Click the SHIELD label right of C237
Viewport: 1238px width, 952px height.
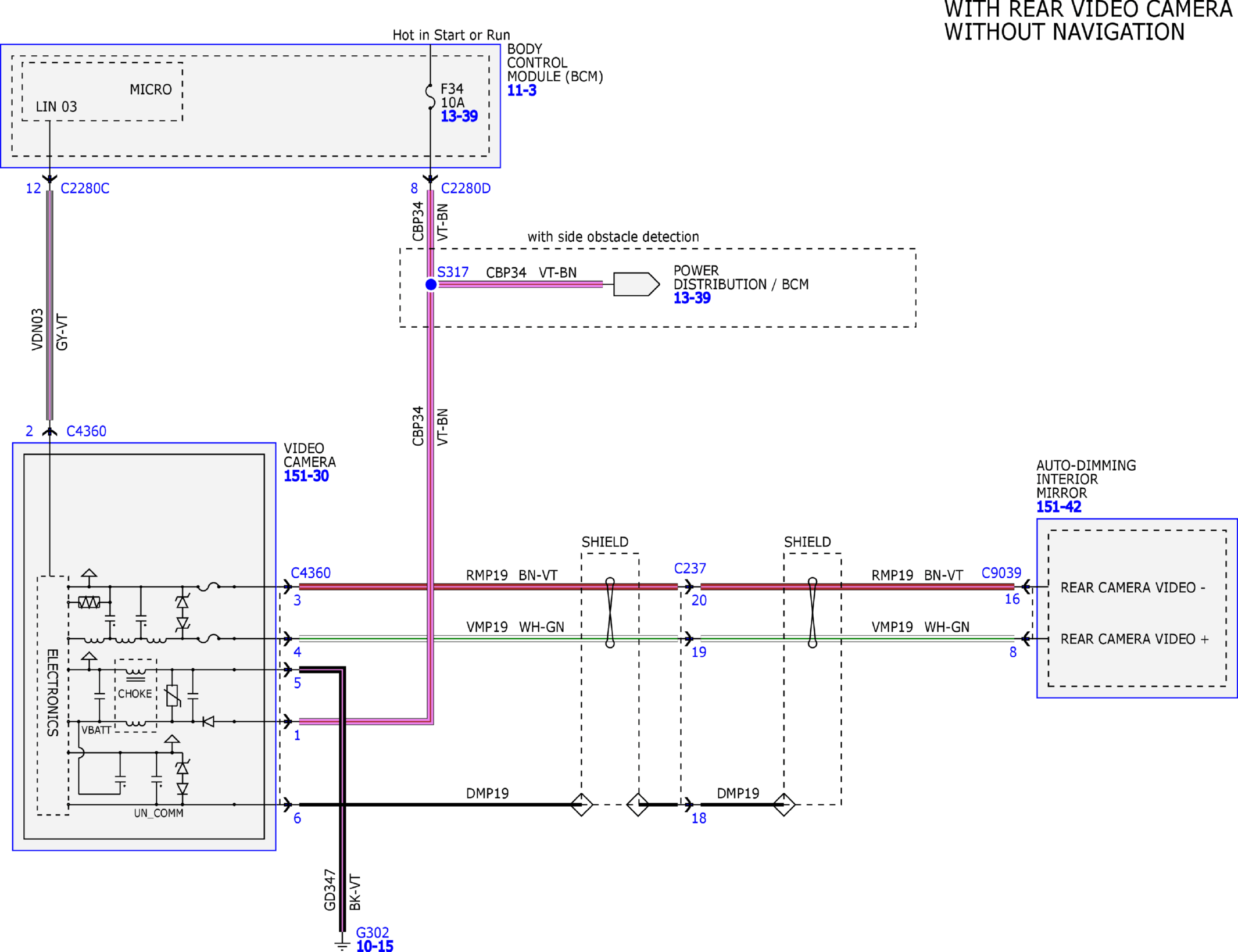pyautogui.click(x=807, y=542)
